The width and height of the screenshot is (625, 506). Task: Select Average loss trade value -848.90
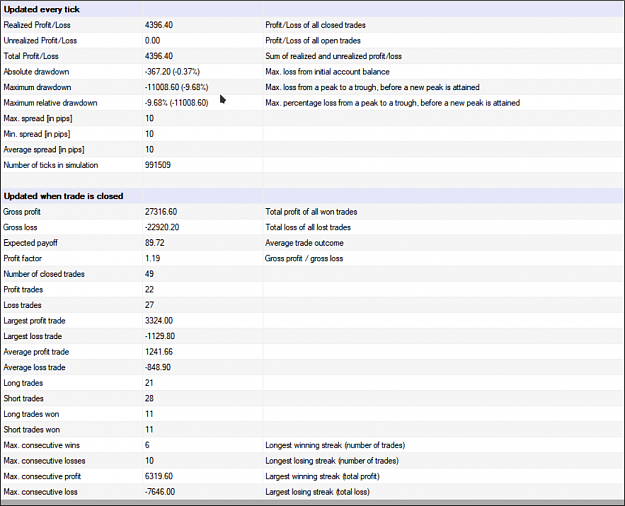click(157, 367)
